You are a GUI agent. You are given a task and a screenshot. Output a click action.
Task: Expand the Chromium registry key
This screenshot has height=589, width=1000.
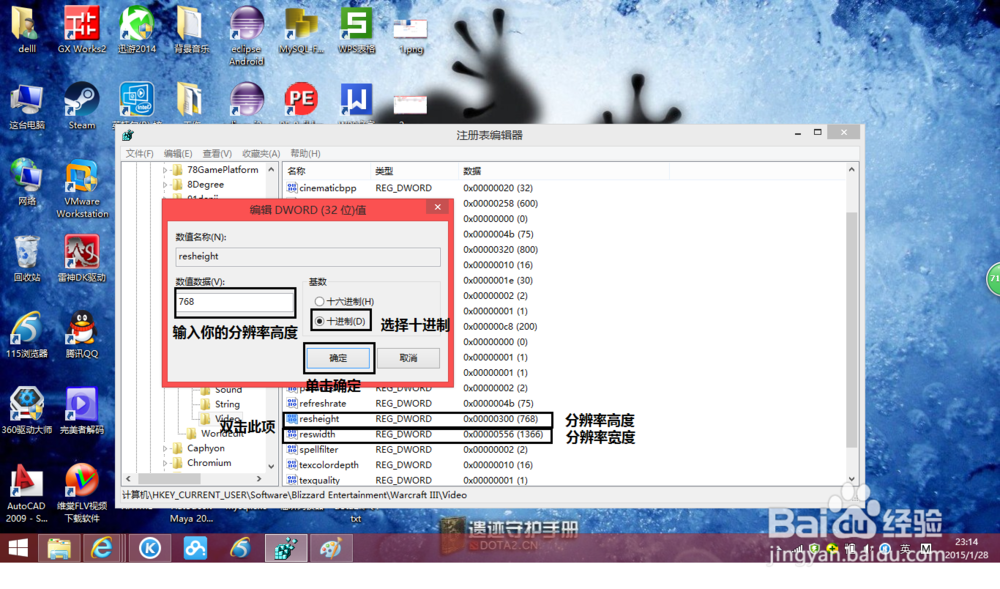(x=165, y=463)
